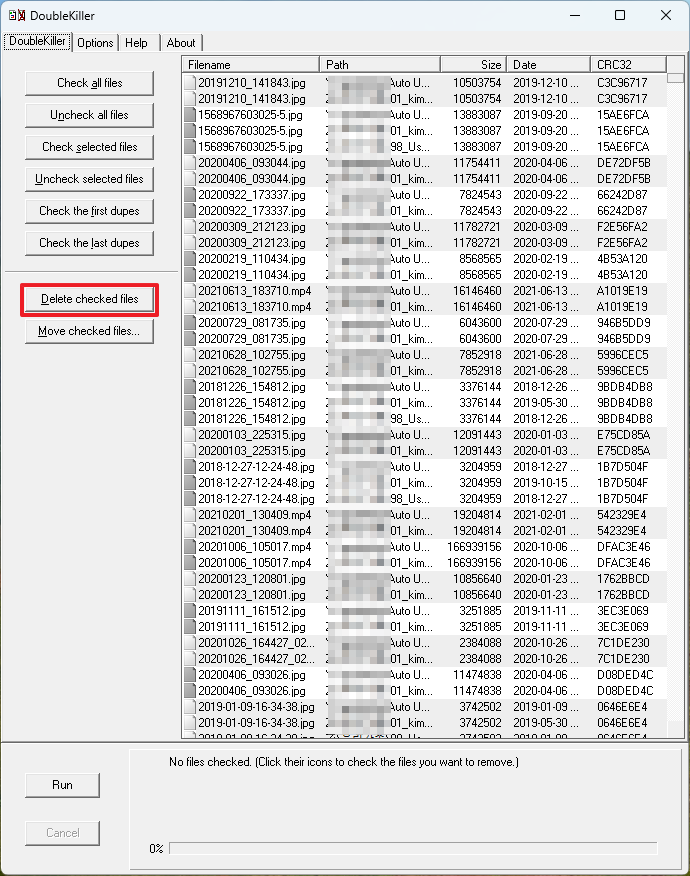The height and width of the screenshot is (876, 690).
Task: Click file icon of 20210628_102755.jpg Auto U... row
Action: click(190, 355)
